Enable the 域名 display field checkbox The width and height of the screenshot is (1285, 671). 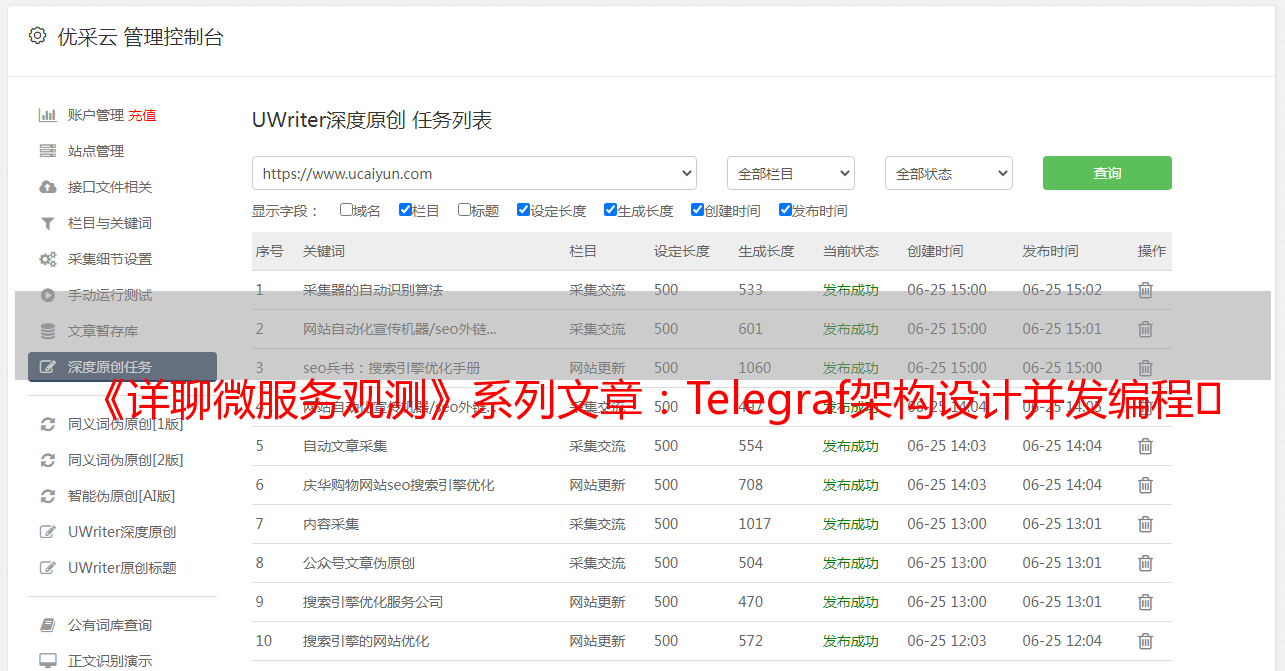(x=346, y=210)
